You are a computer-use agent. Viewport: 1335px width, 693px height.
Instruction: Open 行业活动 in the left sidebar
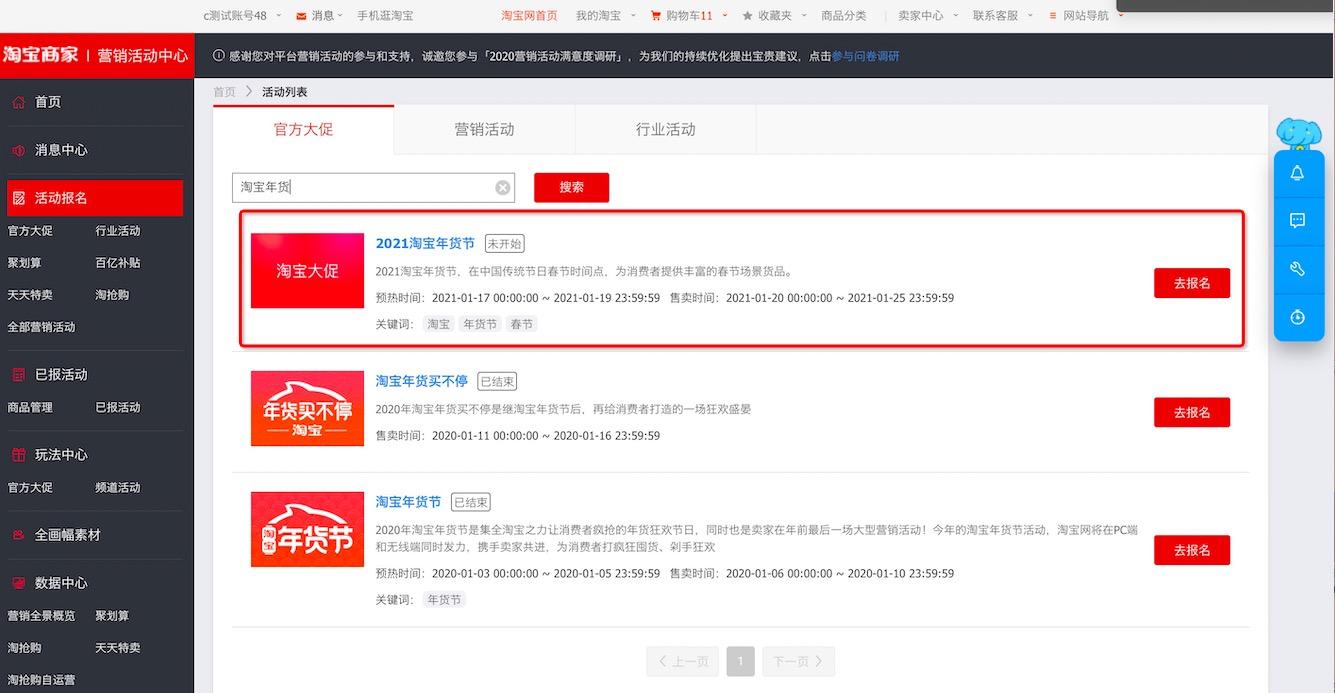pyautogui.click(x=118, y=231)
